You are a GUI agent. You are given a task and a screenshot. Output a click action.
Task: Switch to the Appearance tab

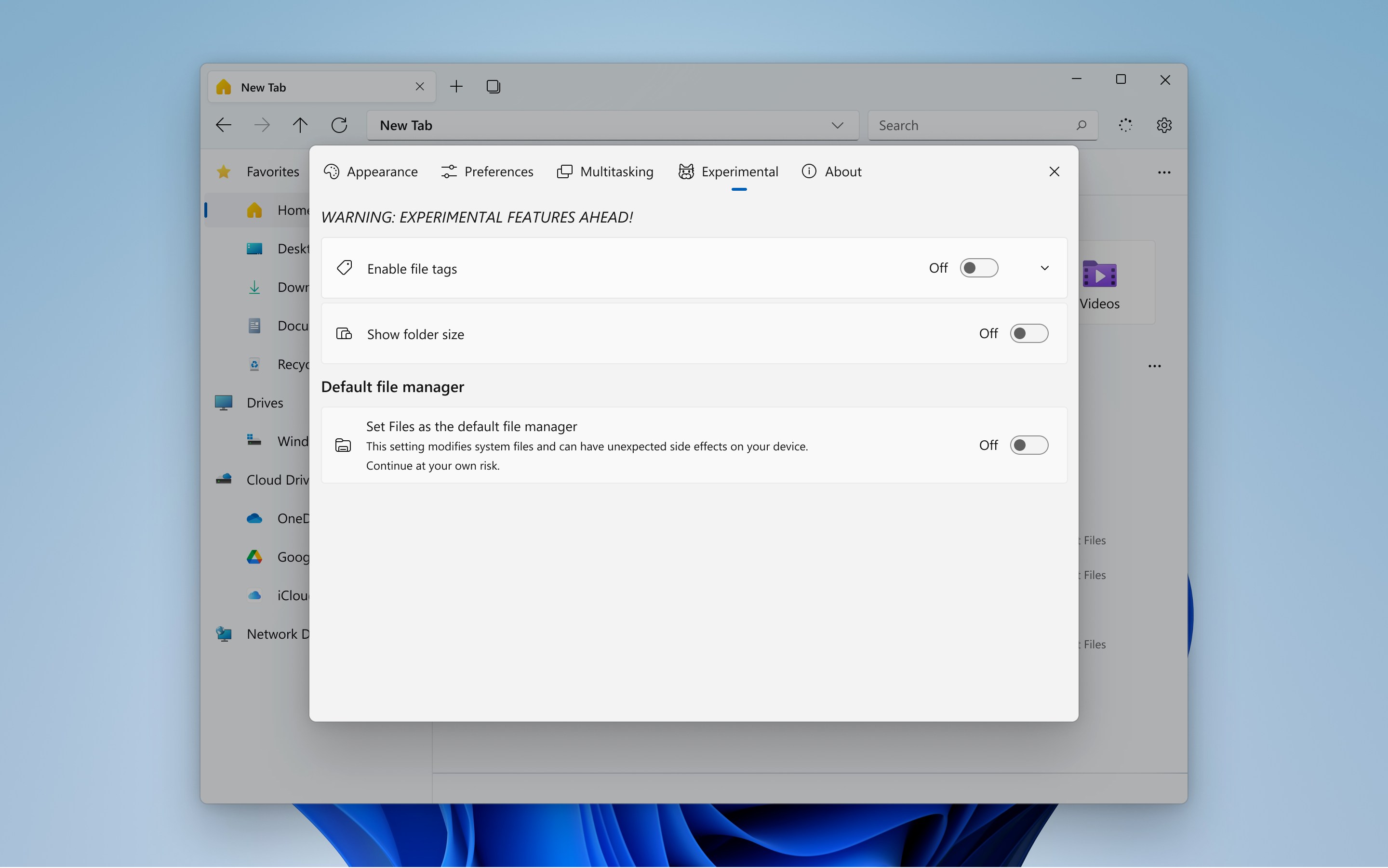371,171
